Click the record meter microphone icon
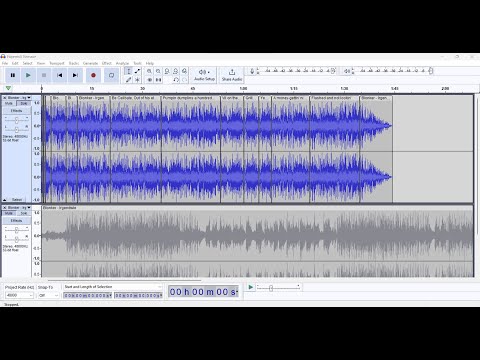Image resolution: width=480 pixels, height=360 pixels. pos(252,71)
